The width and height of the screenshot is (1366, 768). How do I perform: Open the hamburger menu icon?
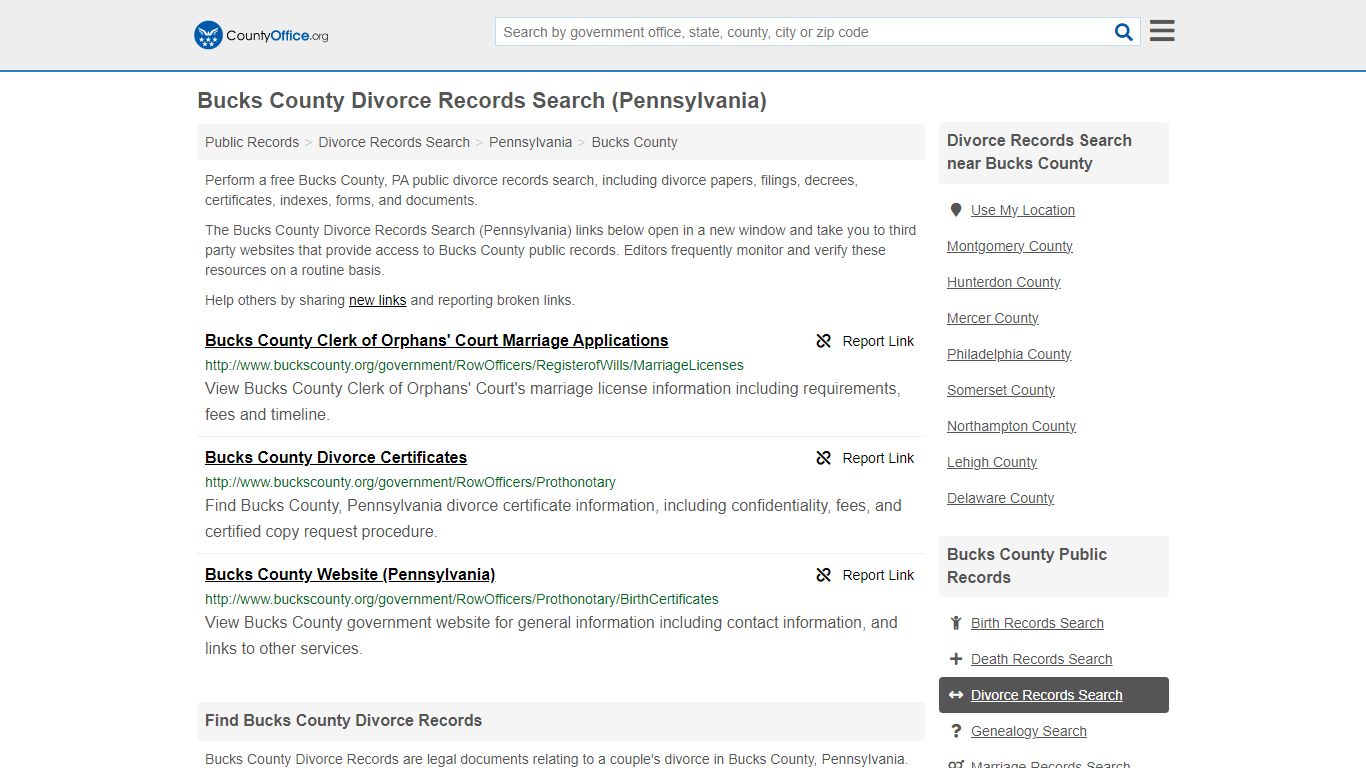[x=1162, y=31]
